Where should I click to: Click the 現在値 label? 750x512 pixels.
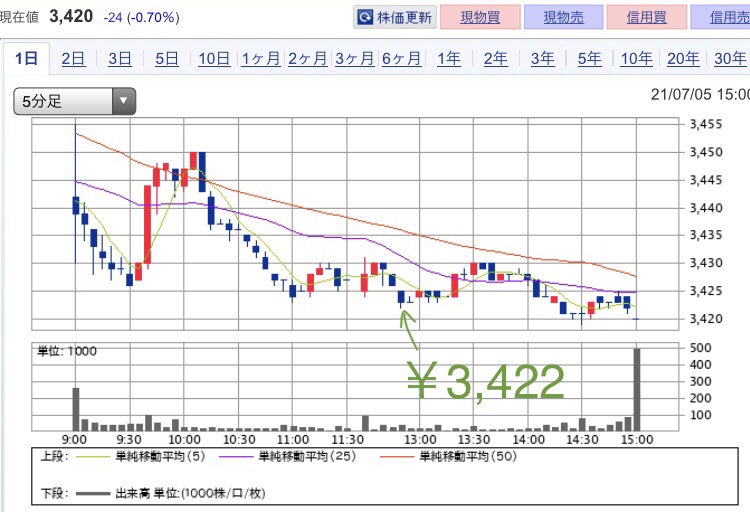pyautogui.click(x=19, y=18)
